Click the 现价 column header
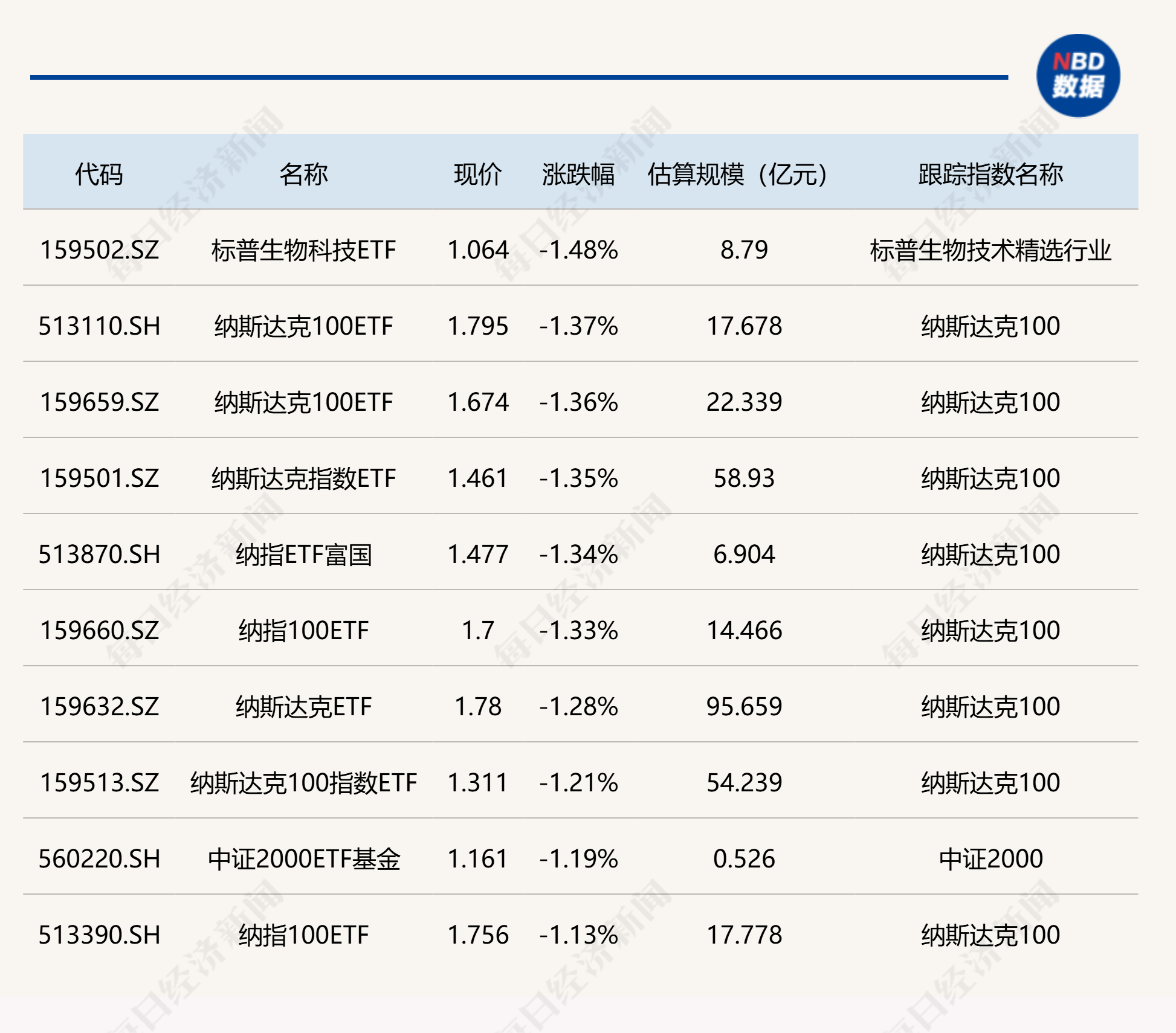This screenshot has width=1176, height=1033. 477,175
